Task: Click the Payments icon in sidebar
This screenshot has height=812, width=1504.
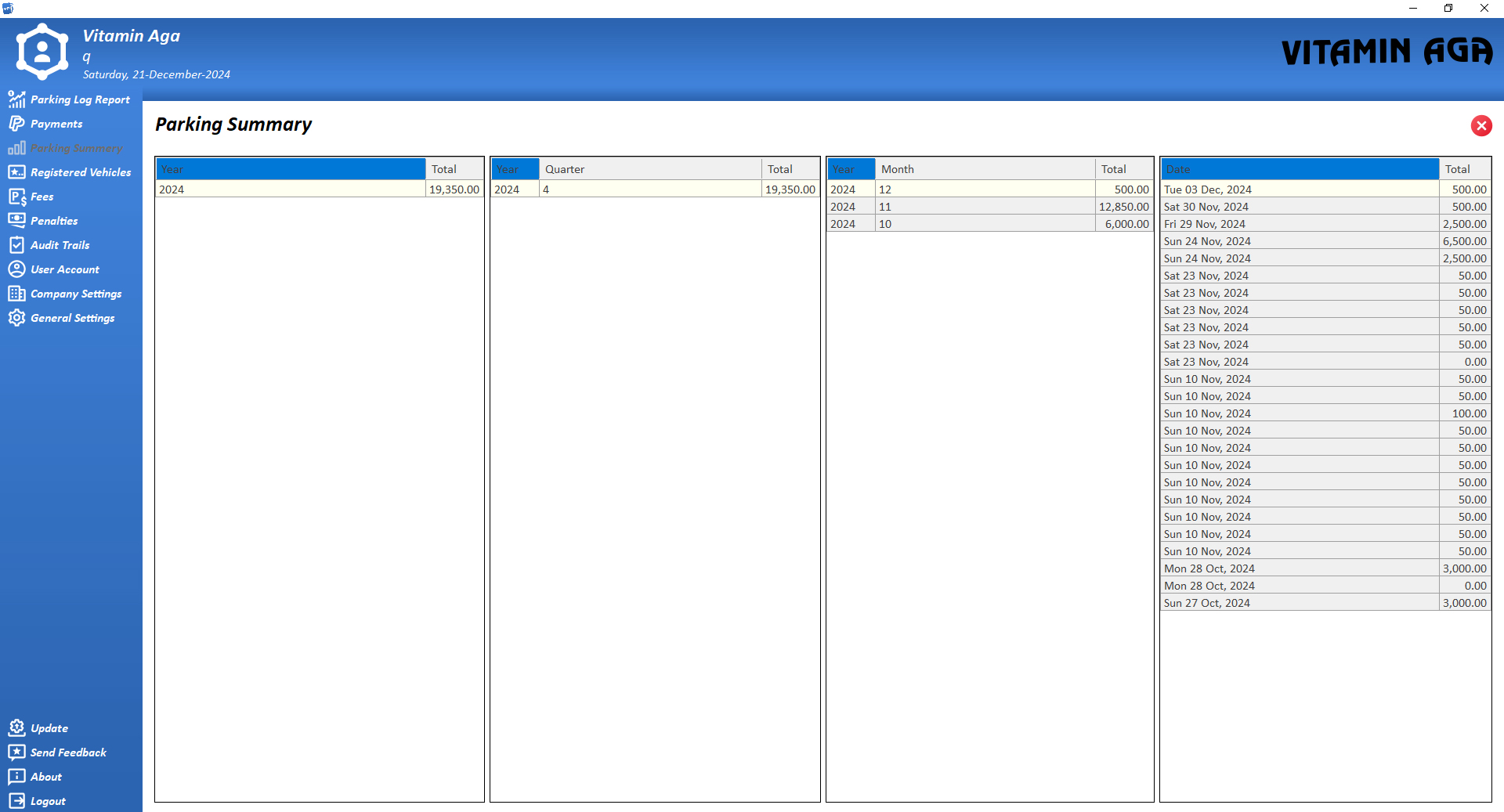Action: [16, 124]
